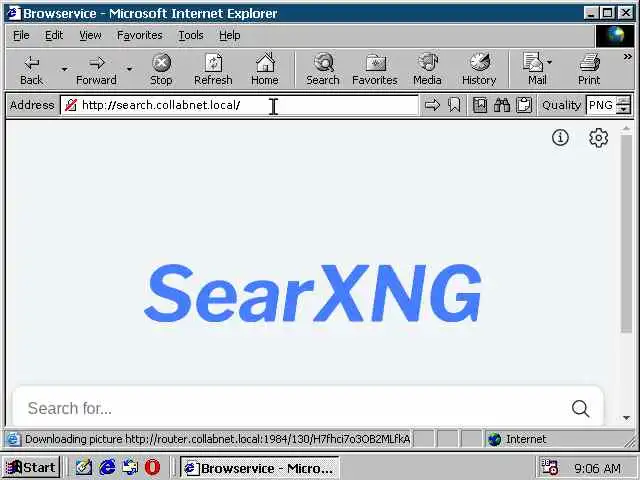Open the Search pane
The width and height of the screenshot is (640, 480).
coord(323,69)
